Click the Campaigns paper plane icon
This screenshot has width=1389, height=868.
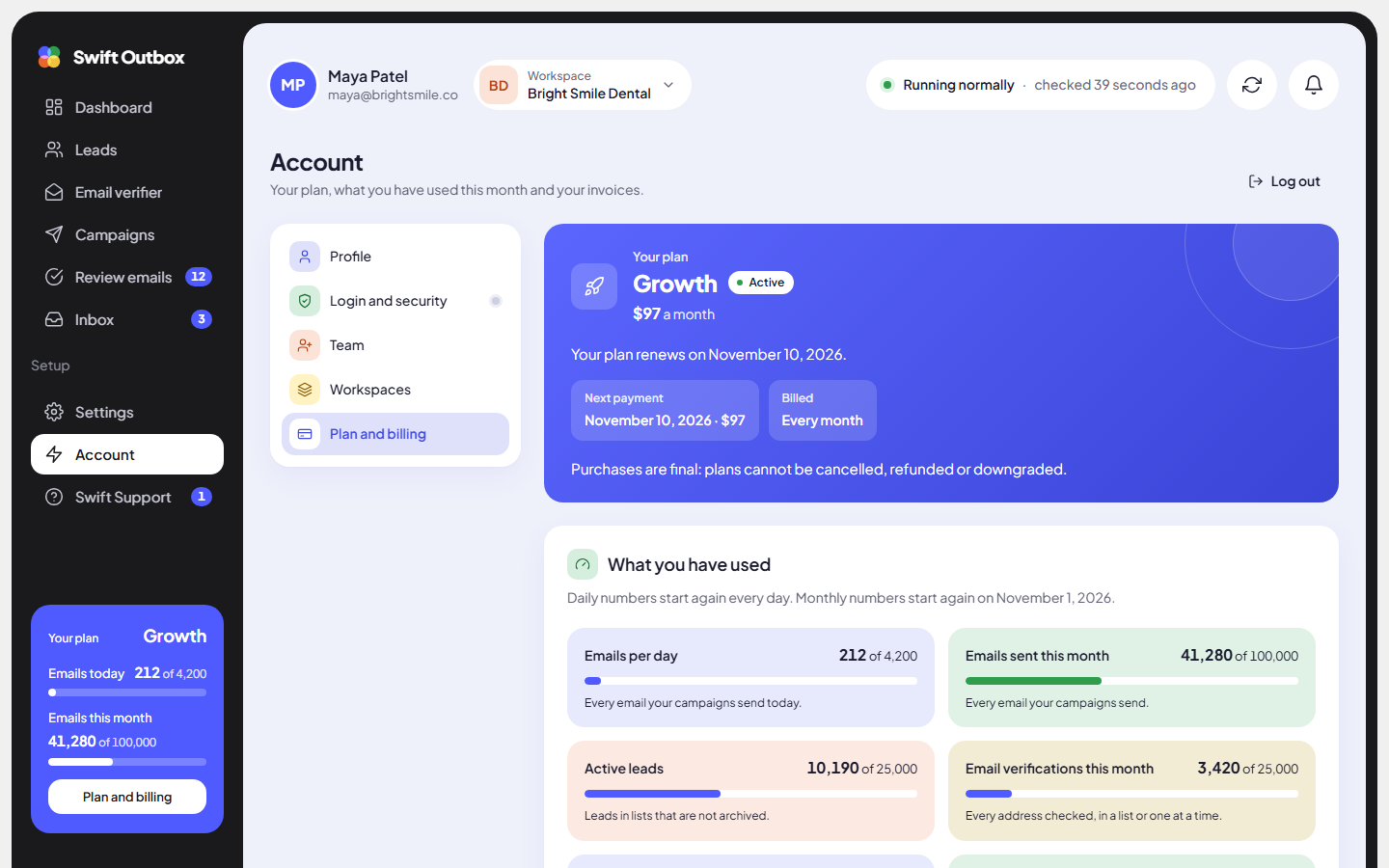pos(54,234)
